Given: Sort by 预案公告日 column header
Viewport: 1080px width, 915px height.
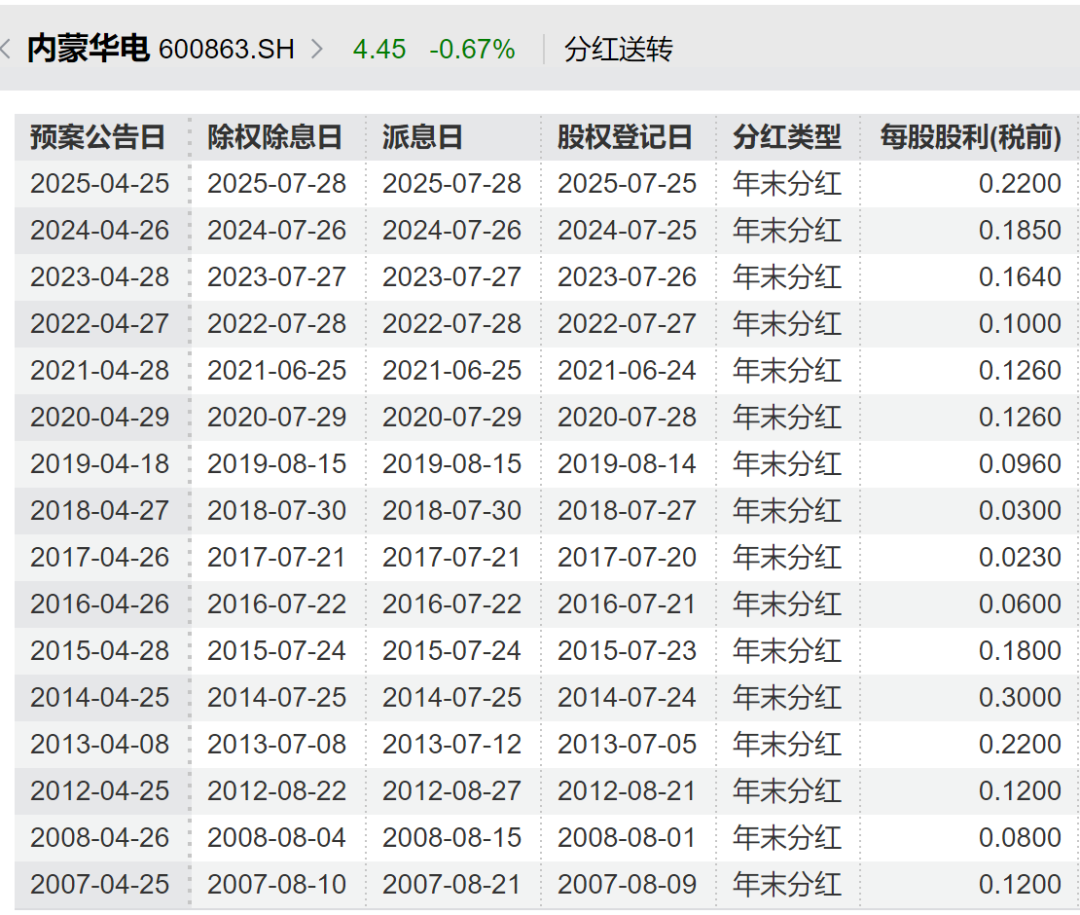Looking at the screenshot, I should [98, 137].
